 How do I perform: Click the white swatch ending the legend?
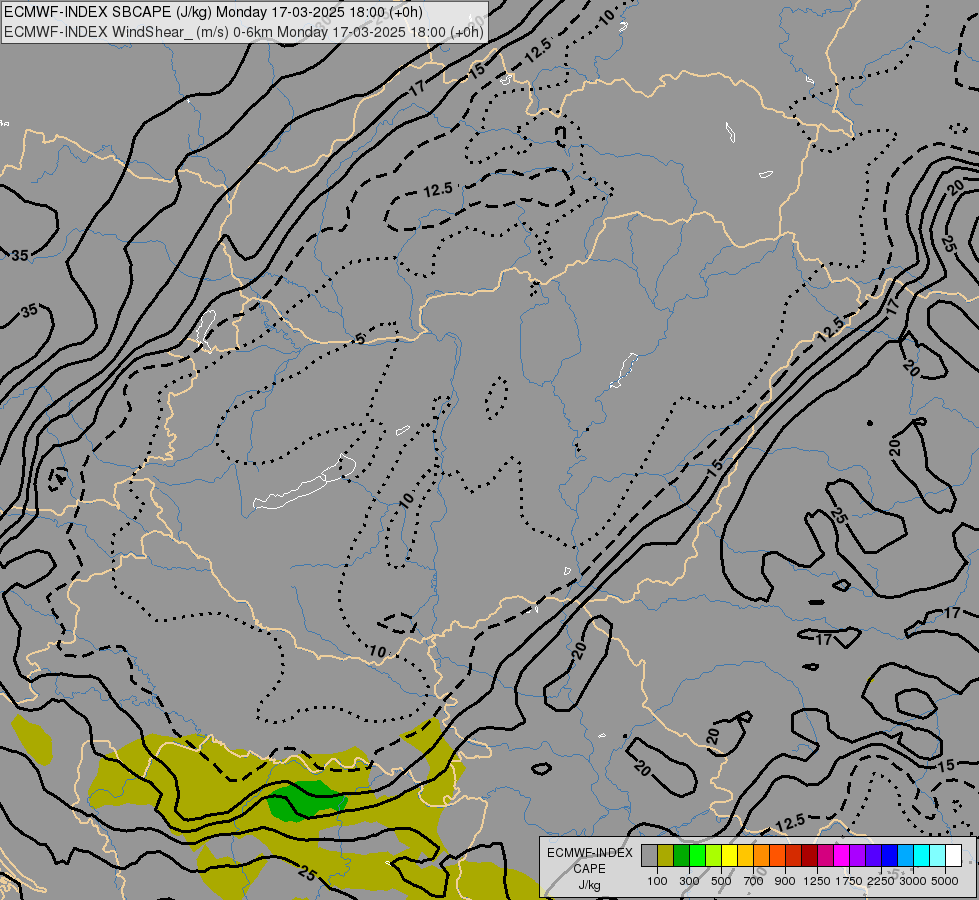(x=953, y=856)
